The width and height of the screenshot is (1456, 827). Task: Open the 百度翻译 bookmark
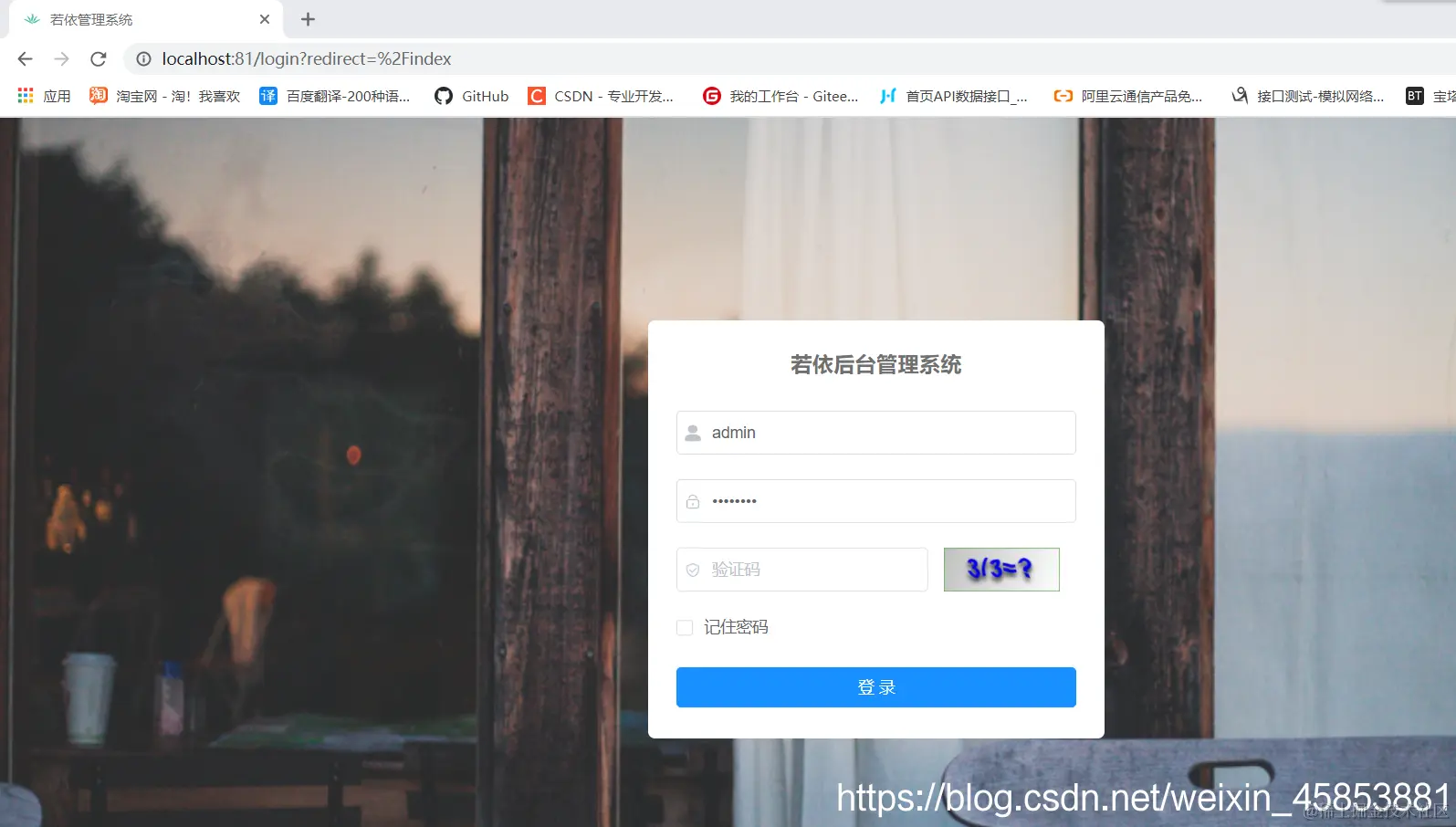(335, 96)
